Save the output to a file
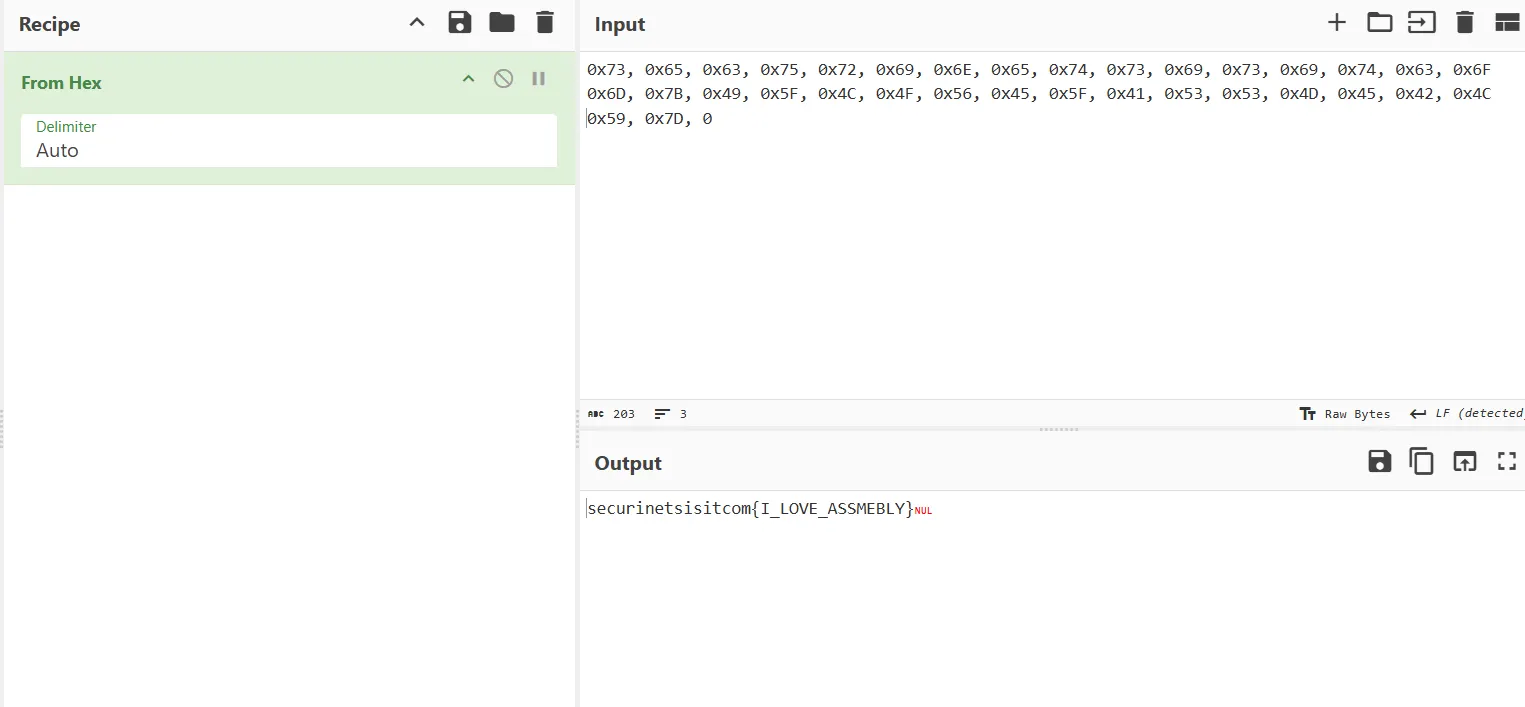 click(1379, 461)
